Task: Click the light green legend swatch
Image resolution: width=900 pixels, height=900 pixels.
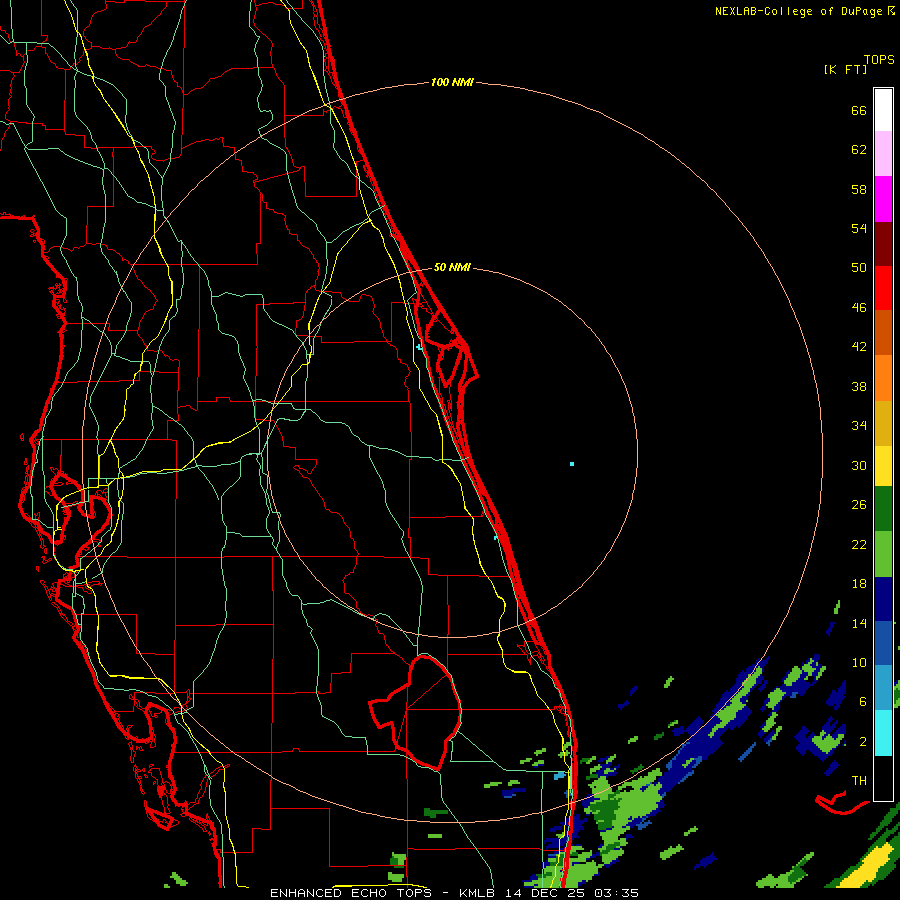Action: 883,554
